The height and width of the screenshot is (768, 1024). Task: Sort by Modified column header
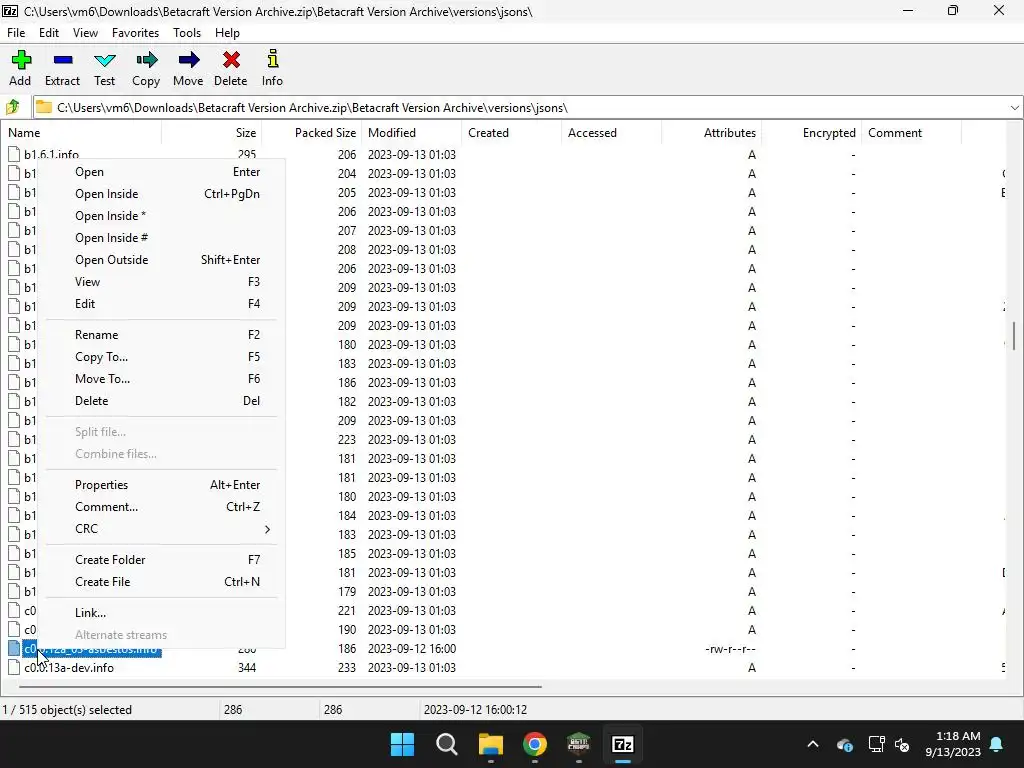point(411,133)
